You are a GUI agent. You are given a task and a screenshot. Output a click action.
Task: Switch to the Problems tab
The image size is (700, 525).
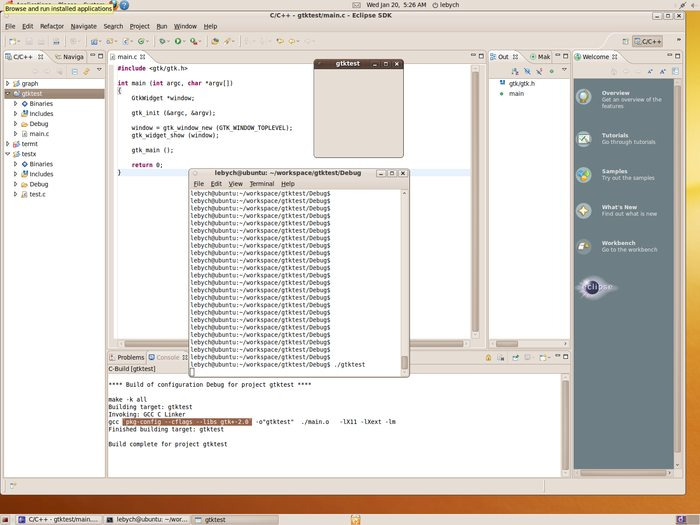tap(127, 357)
